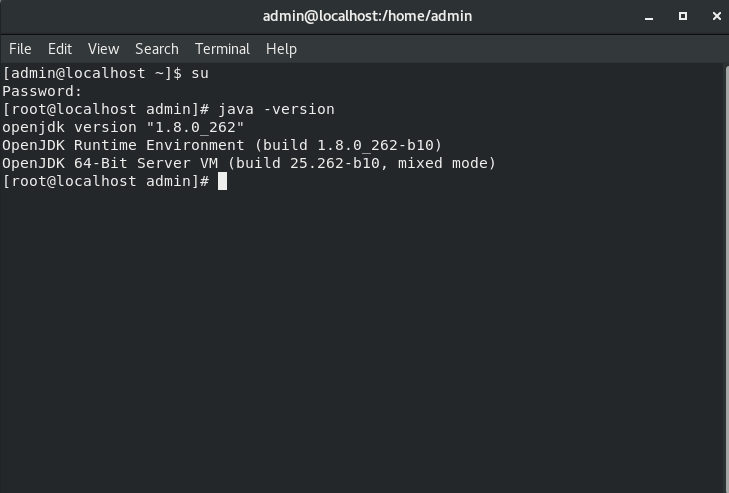Maximize the terminal window
Image resolution: width=729 pixels, height=493 pixels.
click(683, 16)
